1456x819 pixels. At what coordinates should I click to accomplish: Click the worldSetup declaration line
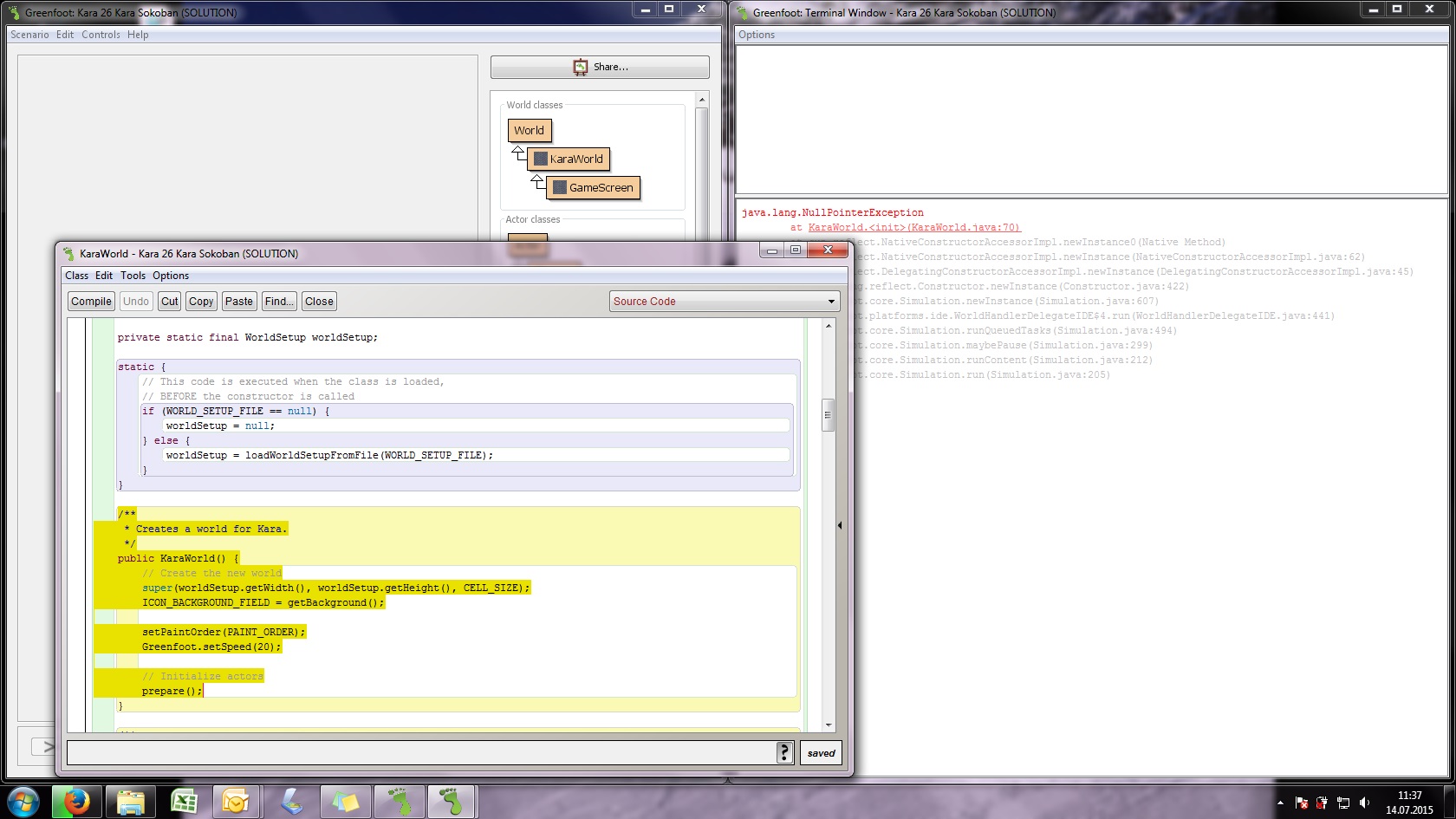[248, 338]
